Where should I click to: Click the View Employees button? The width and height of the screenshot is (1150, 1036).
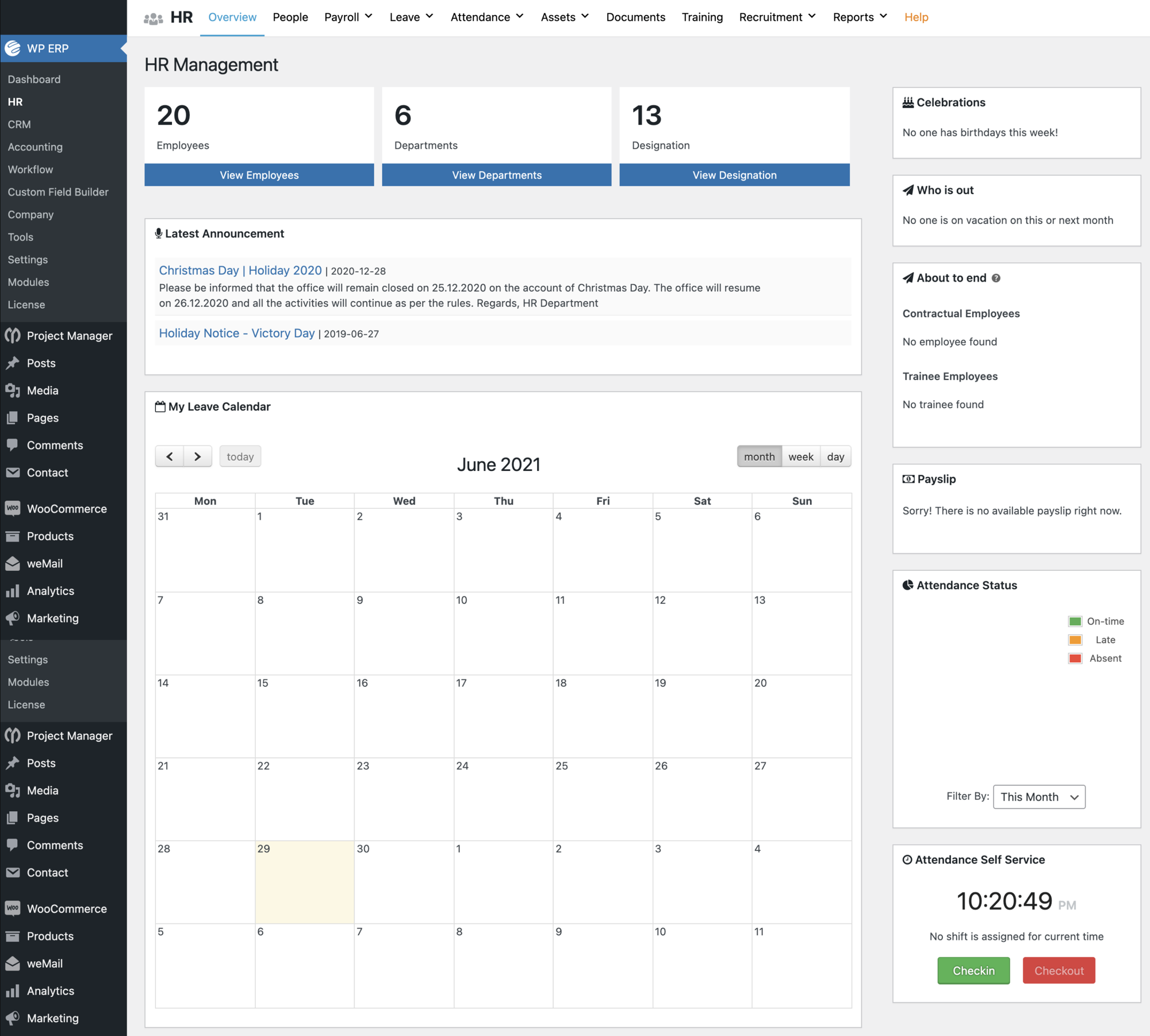click(x=259, y=175)
